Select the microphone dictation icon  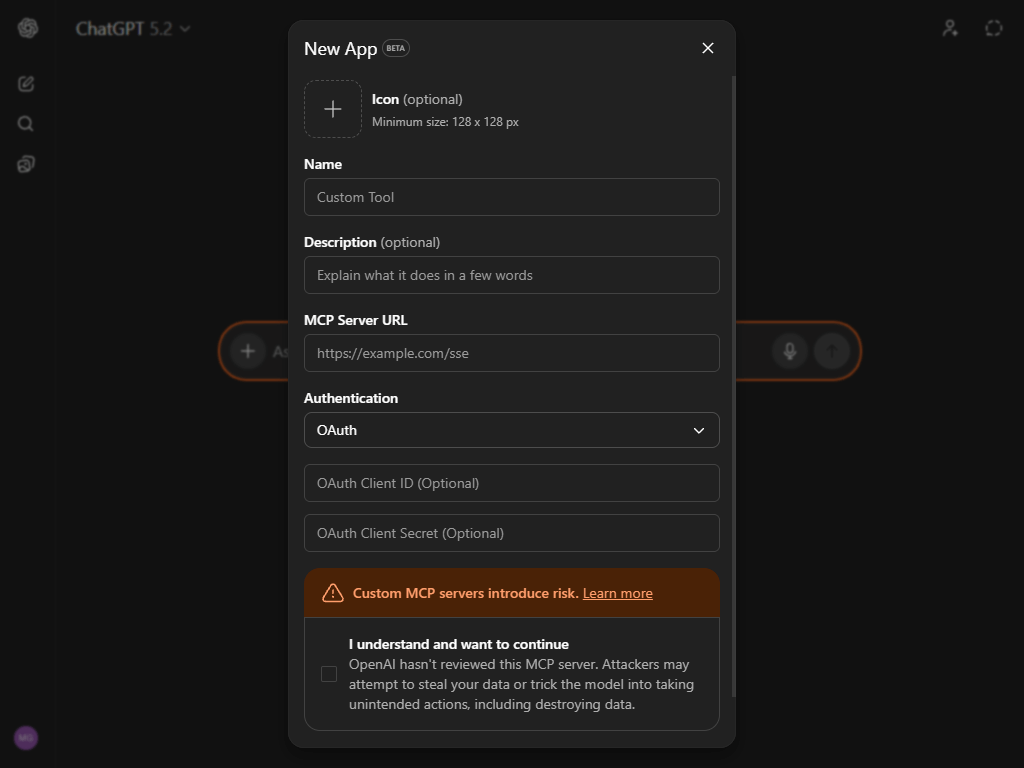789,351
